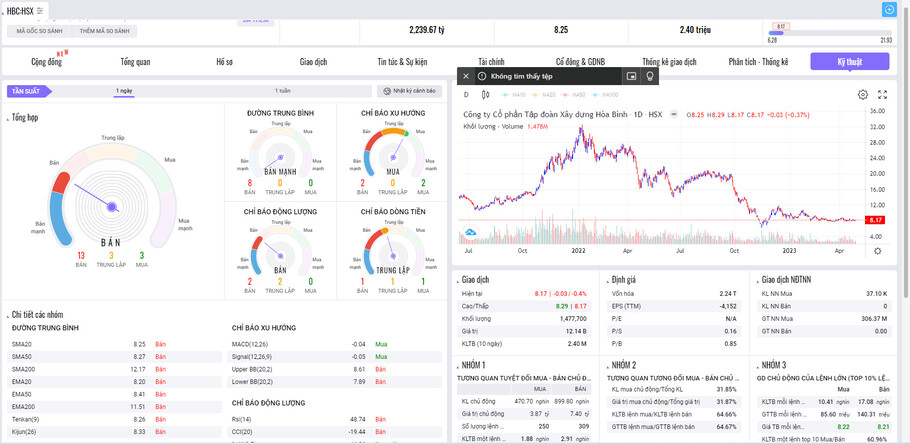Change candlestick chart type icon
910x444 pixels.
[486, 95]
